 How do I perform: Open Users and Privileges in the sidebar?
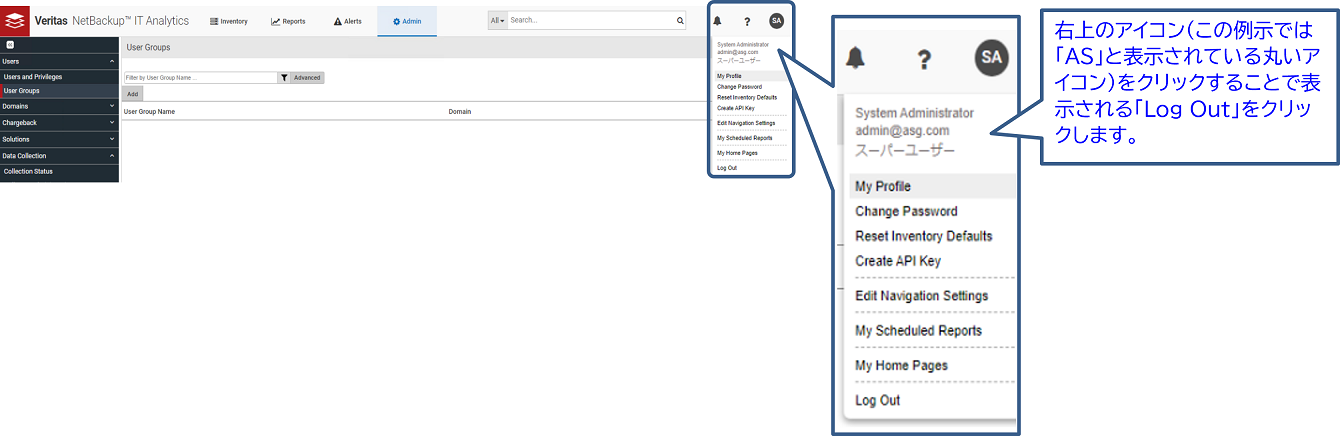[33, 76]
